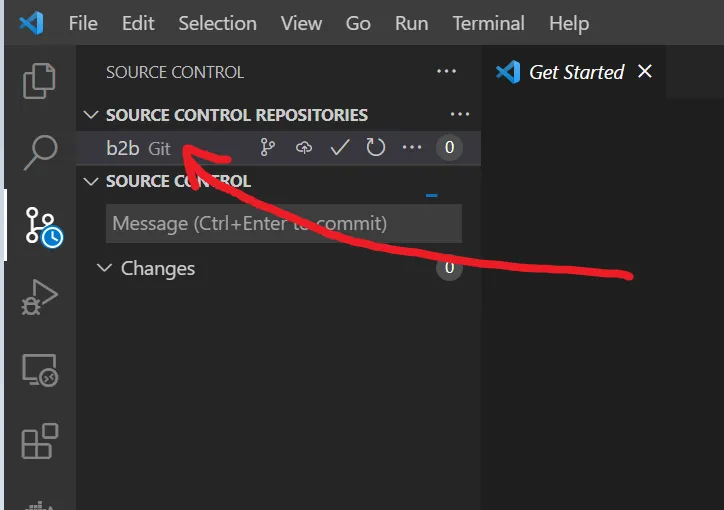This screenshot has width=724, height=510.
Task: Open the Search view icon
Action: pos(40,151)
